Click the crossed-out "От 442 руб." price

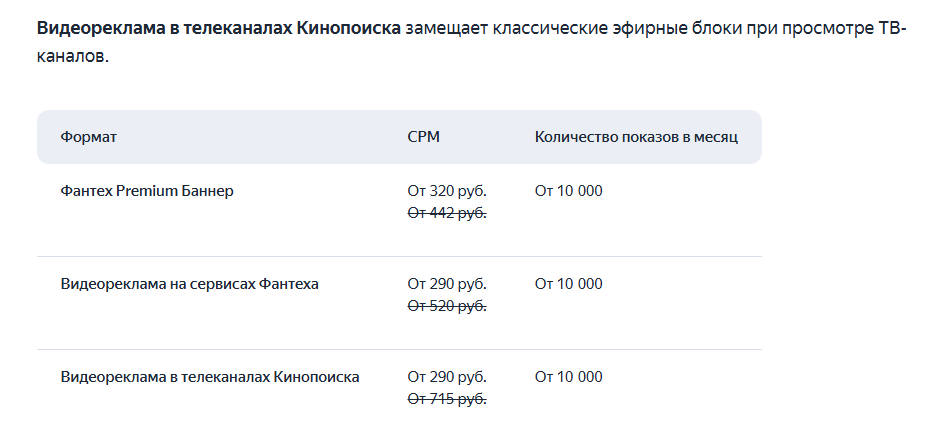[447, 212]
